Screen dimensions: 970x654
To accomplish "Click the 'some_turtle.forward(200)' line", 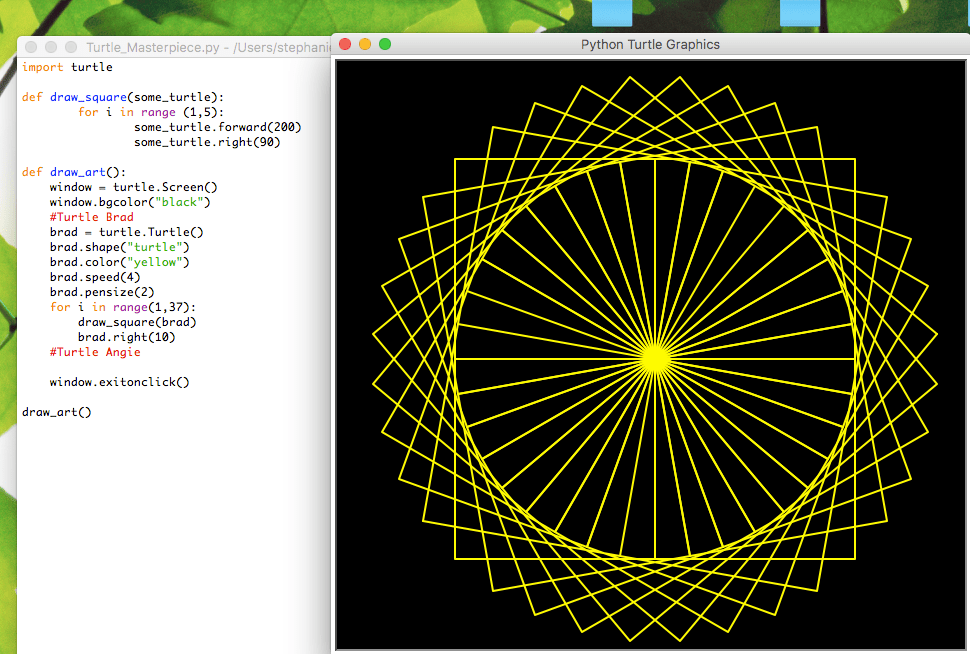I will 218,127.
